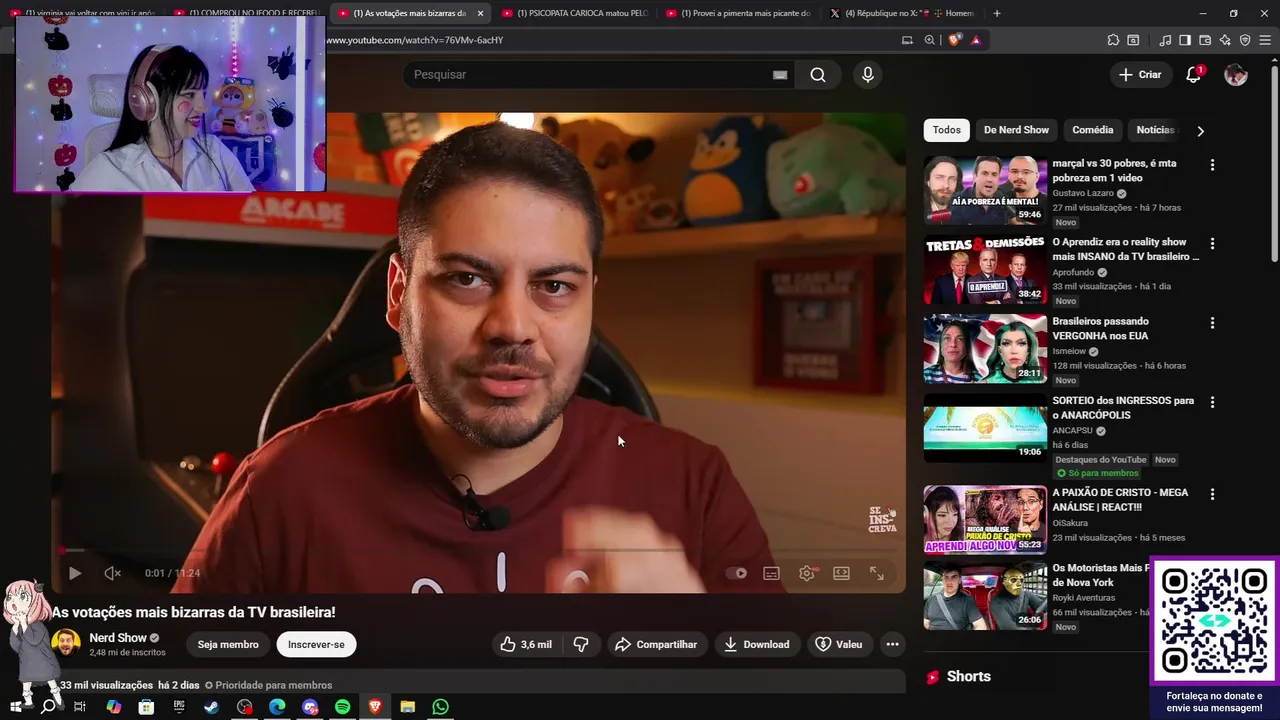Open Epic Games launcher from taskbar
The width and height of the screenshot is (1280, 720).
point(179,707)
